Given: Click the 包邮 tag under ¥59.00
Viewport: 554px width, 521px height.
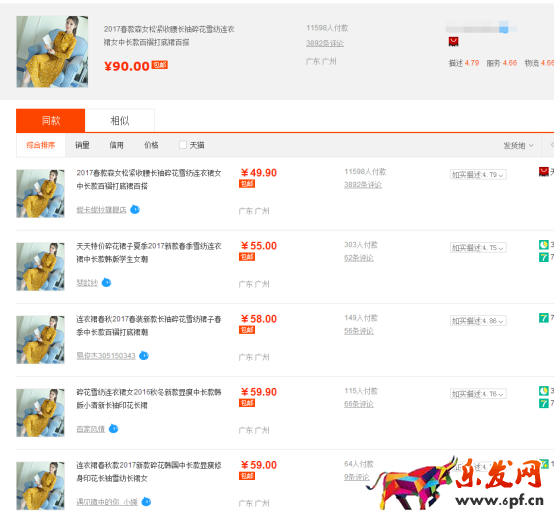Looking at the screenshot, I should [x=247, y=476].
